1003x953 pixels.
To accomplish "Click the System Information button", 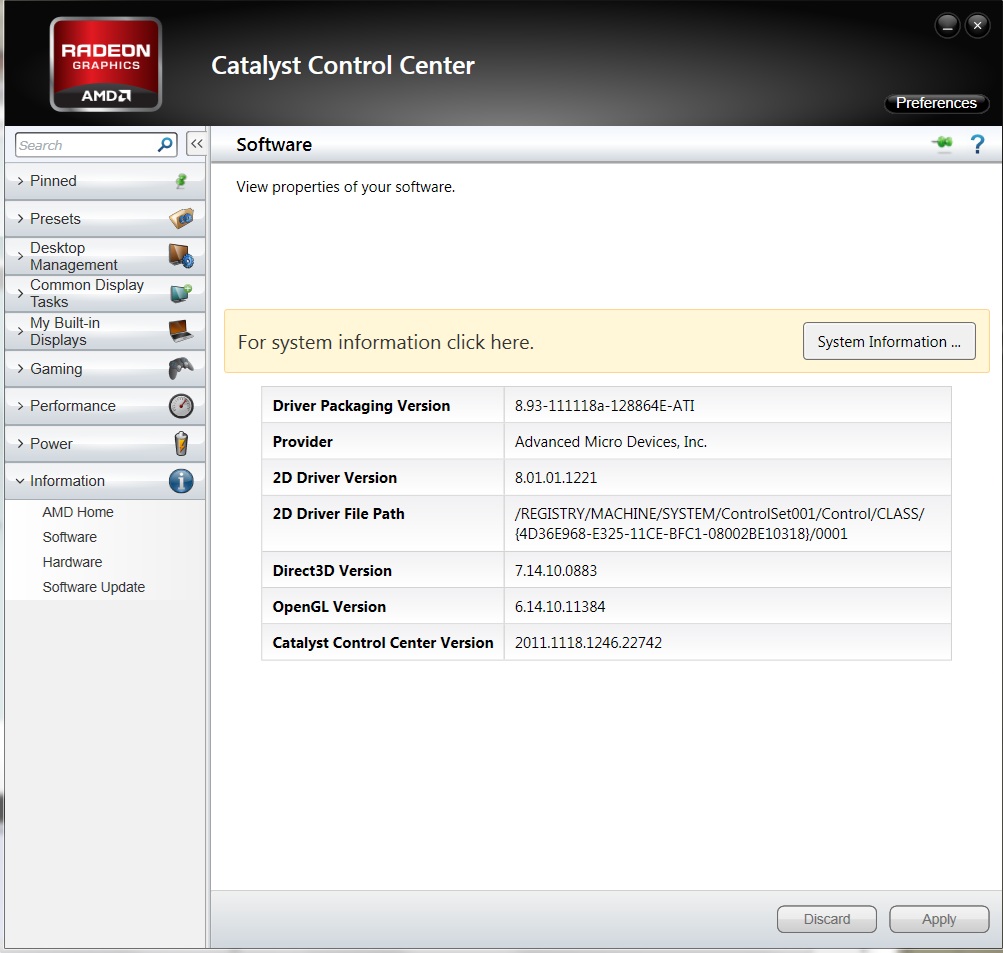I will point(889,342).
